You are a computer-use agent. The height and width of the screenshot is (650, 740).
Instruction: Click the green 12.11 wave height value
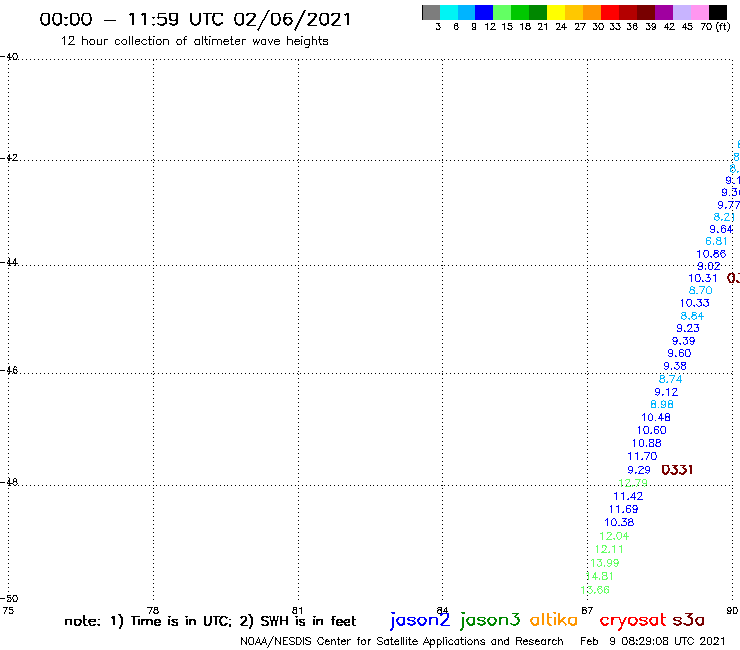coord(609,549)
